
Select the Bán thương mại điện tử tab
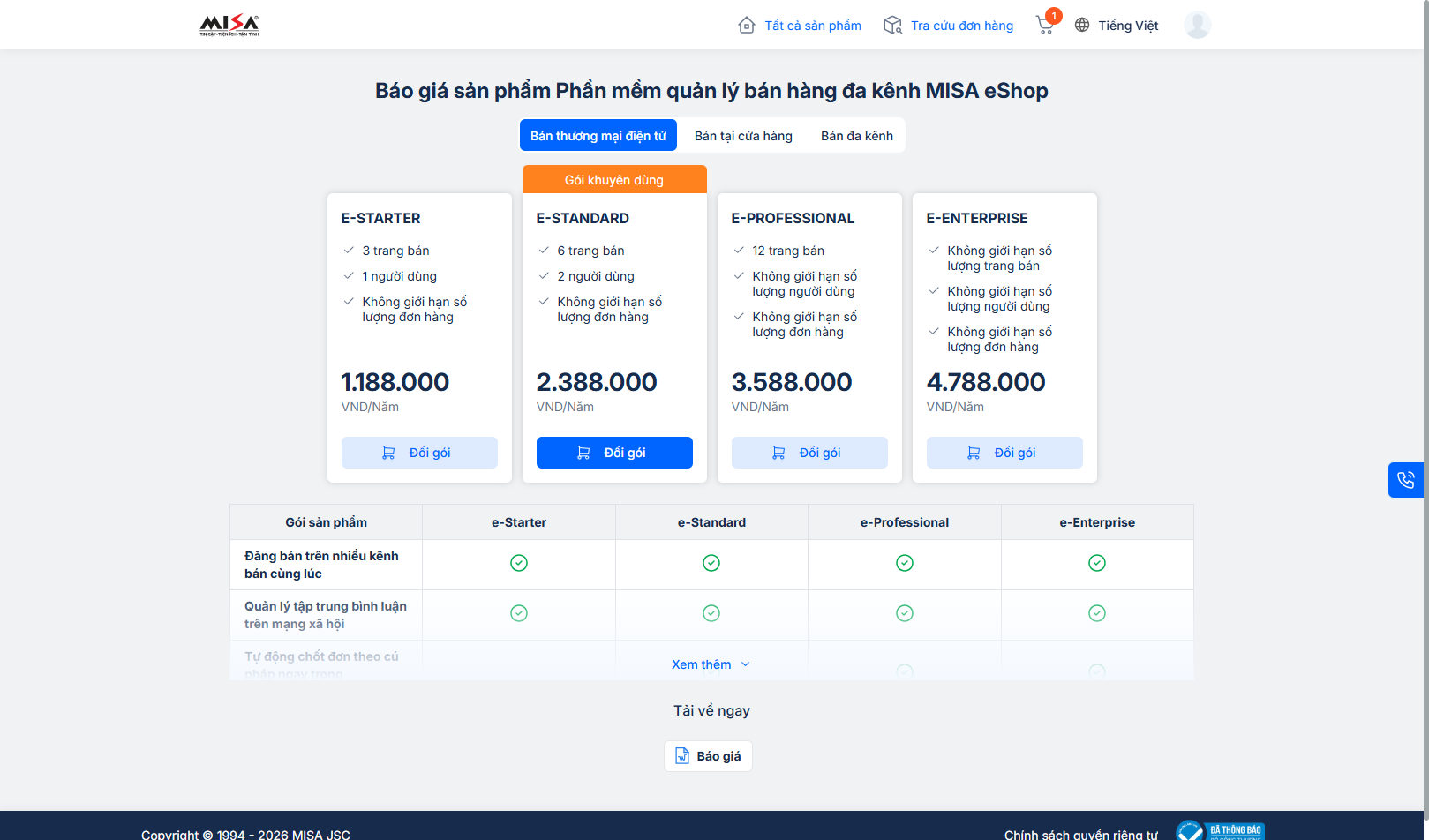[598, 136]
